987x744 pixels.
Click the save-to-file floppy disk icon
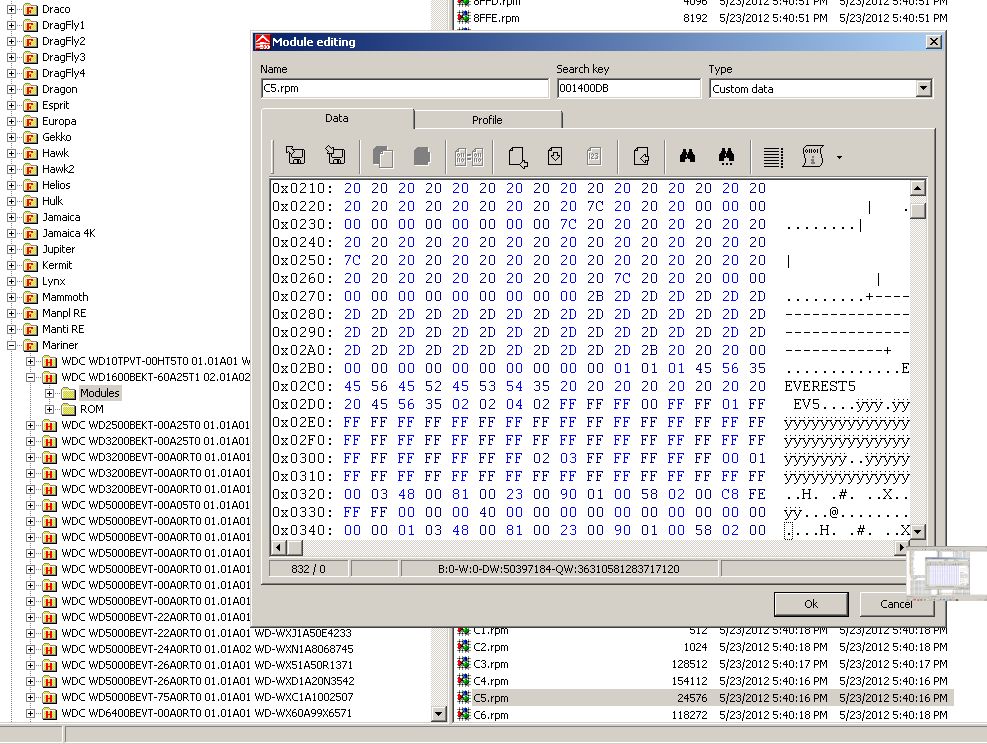pos(335,156)
